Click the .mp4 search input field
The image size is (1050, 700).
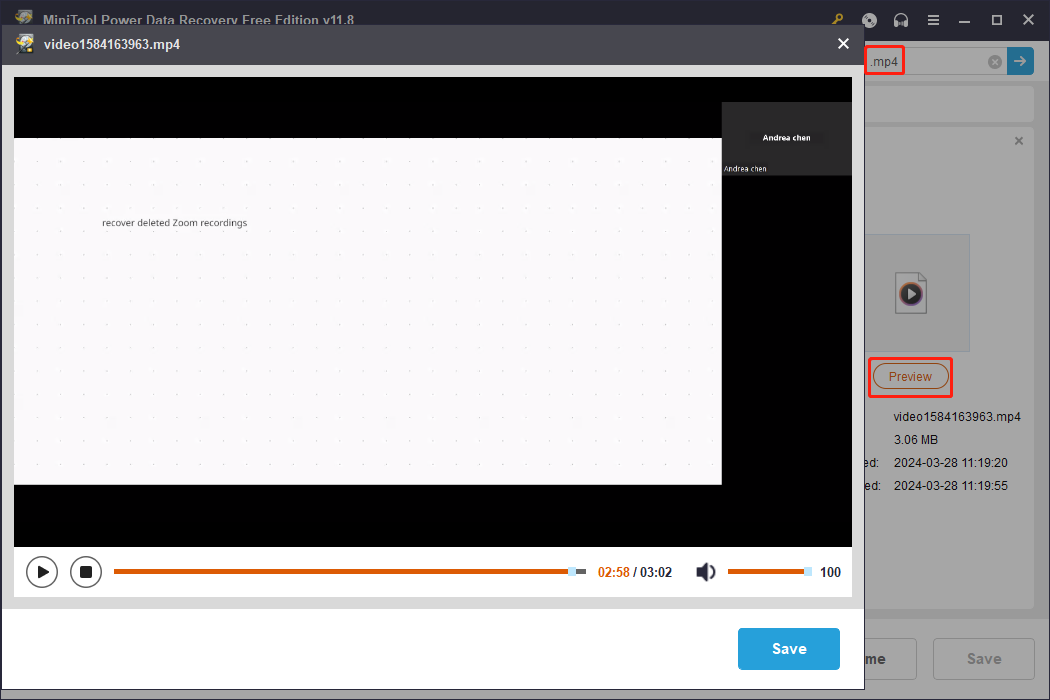pyautogui.click(x=936, y=61)
